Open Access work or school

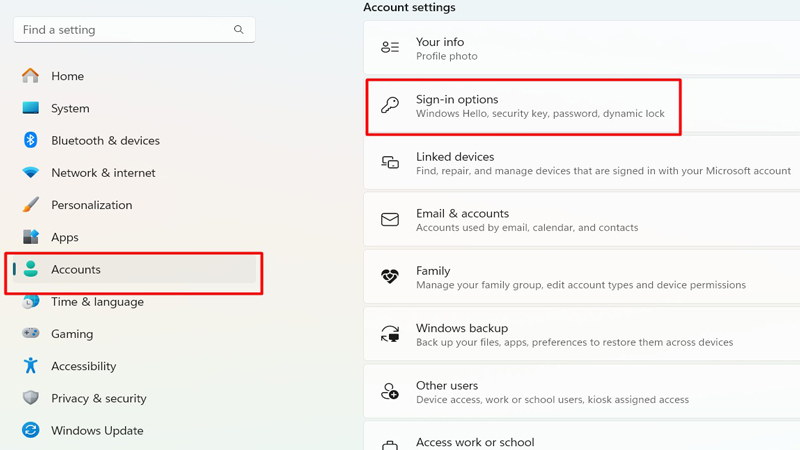point(582,436)
